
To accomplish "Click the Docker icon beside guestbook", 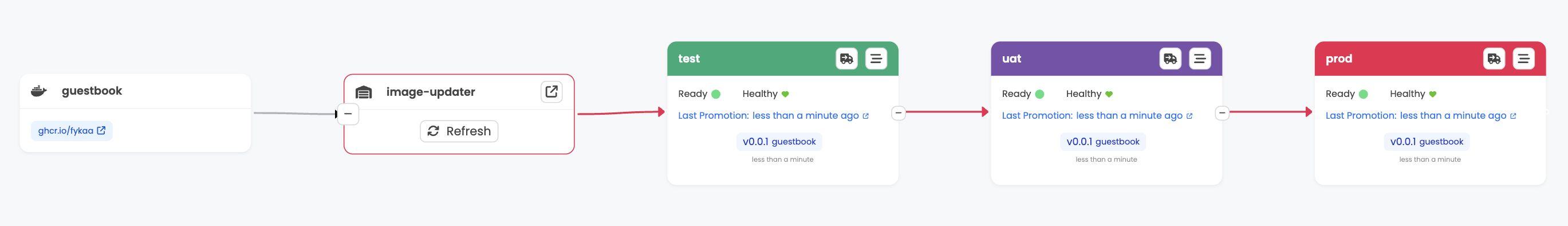I will click(39, 91).
